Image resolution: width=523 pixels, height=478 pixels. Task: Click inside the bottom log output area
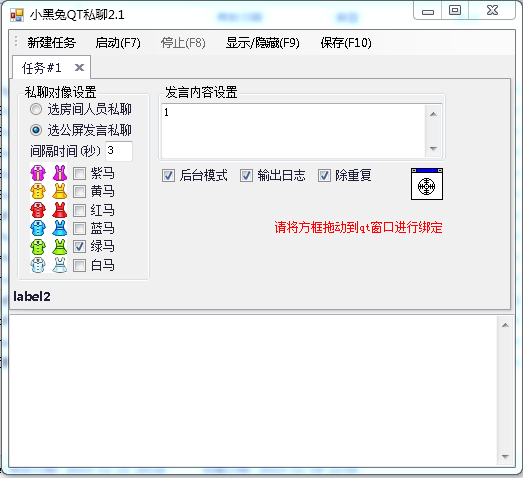point(253,391)
